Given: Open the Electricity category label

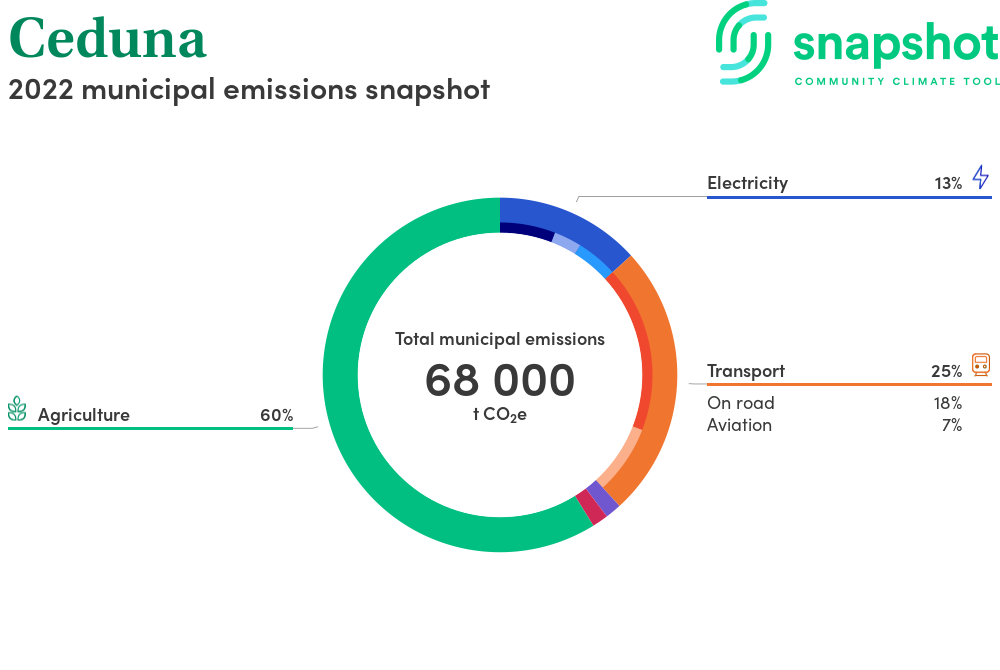Looking at the screenshot, I should point(747,183).
